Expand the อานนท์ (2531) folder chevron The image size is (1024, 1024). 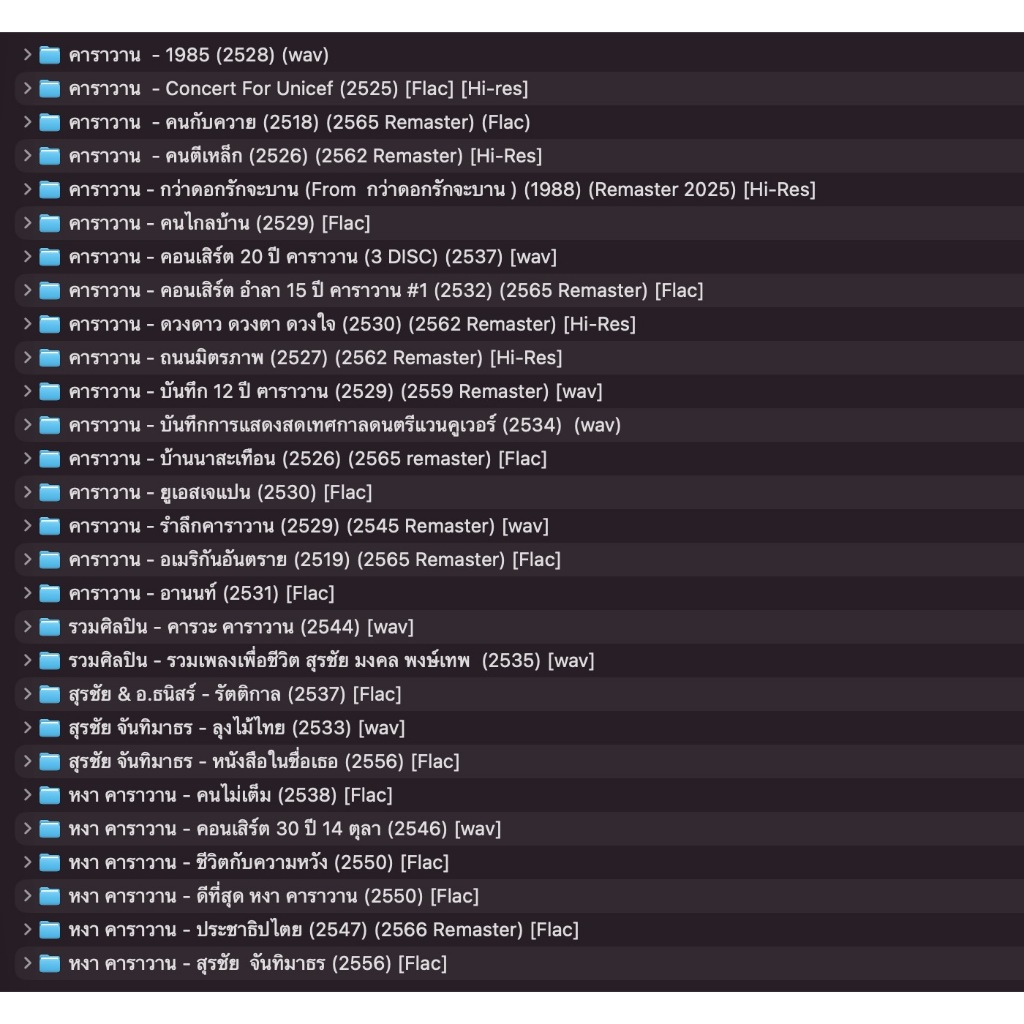(27, 593)
